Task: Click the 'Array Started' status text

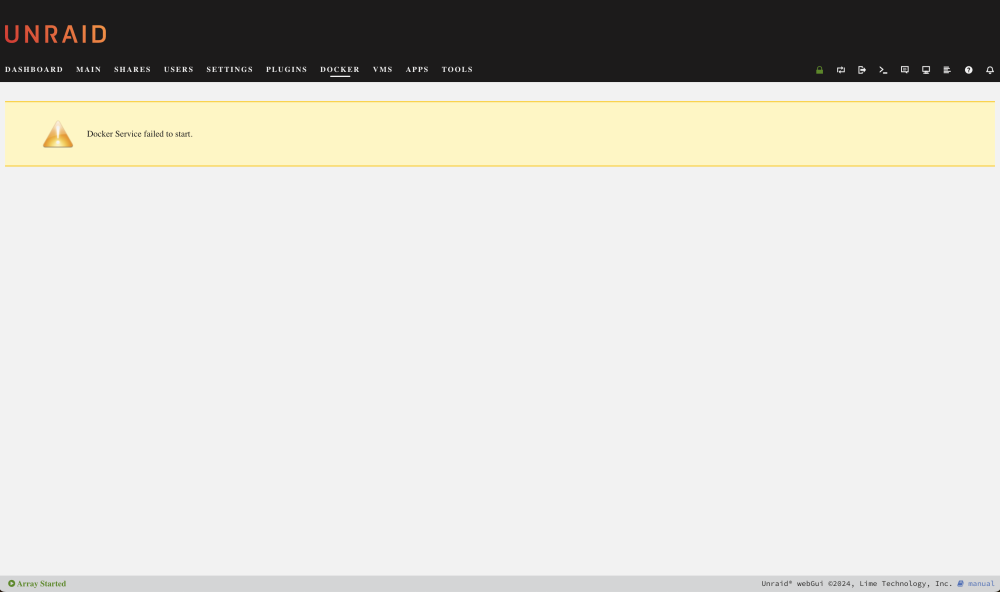Action: point(41,583)
